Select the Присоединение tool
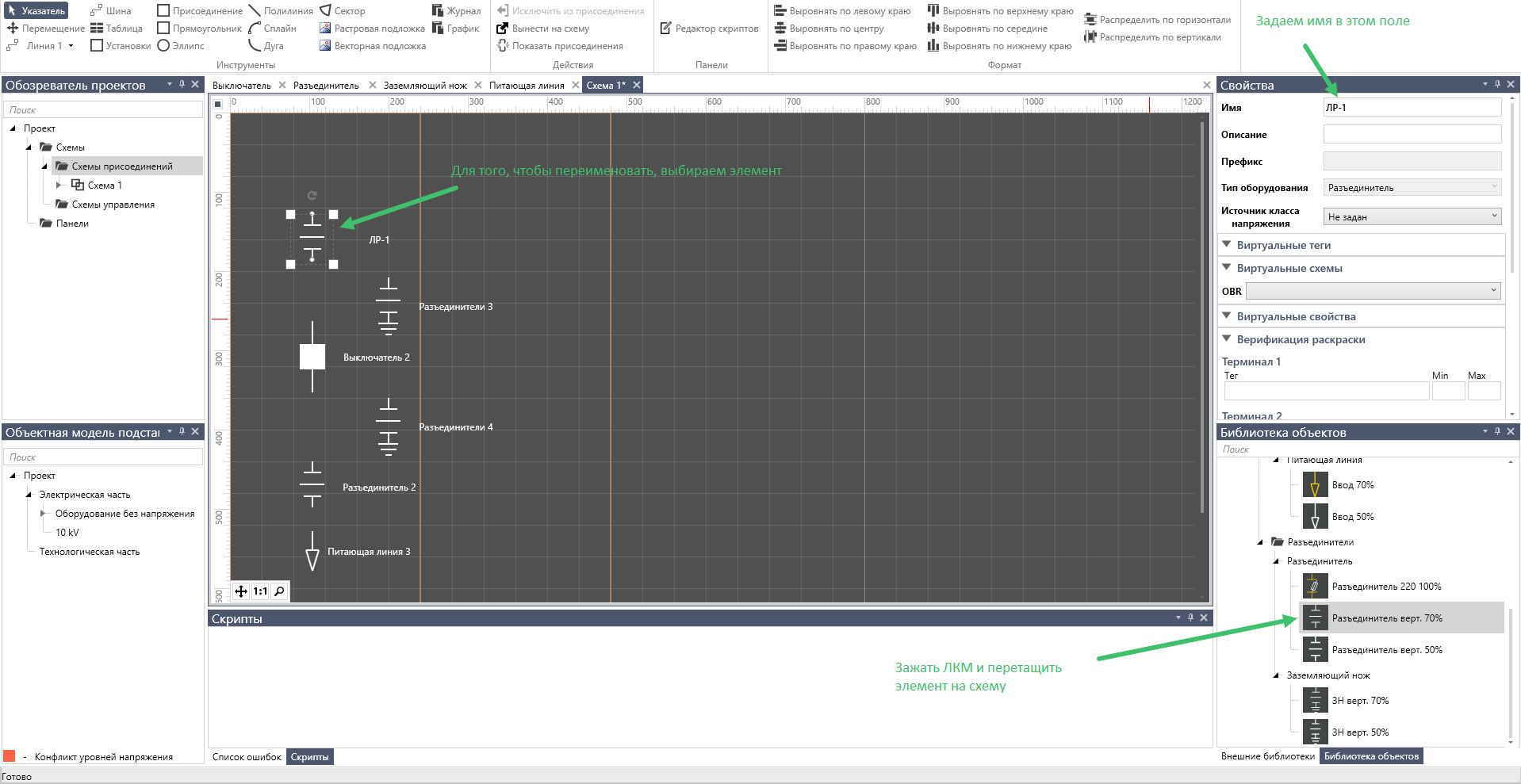Screen dimensions: 1521x784 200,11
